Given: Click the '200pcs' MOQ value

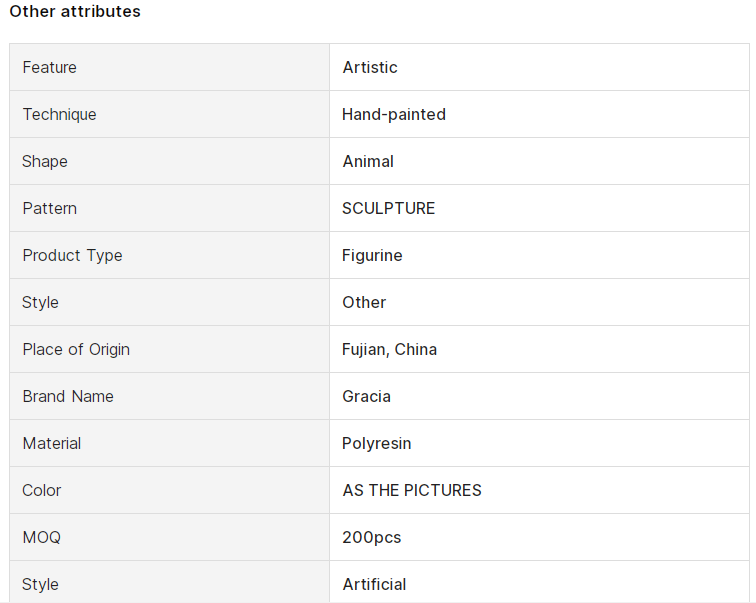Looking at the screenshot, I should (x=372, y=537).
